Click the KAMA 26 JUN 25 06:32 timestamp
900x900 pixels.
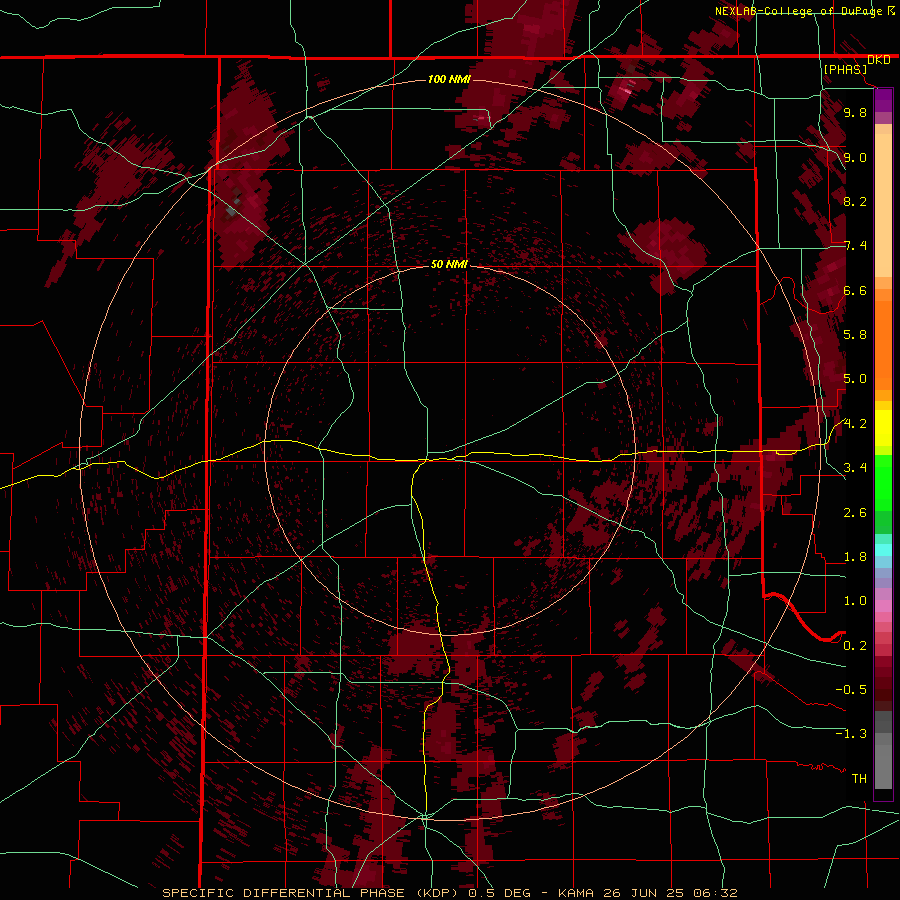[647, 893]
